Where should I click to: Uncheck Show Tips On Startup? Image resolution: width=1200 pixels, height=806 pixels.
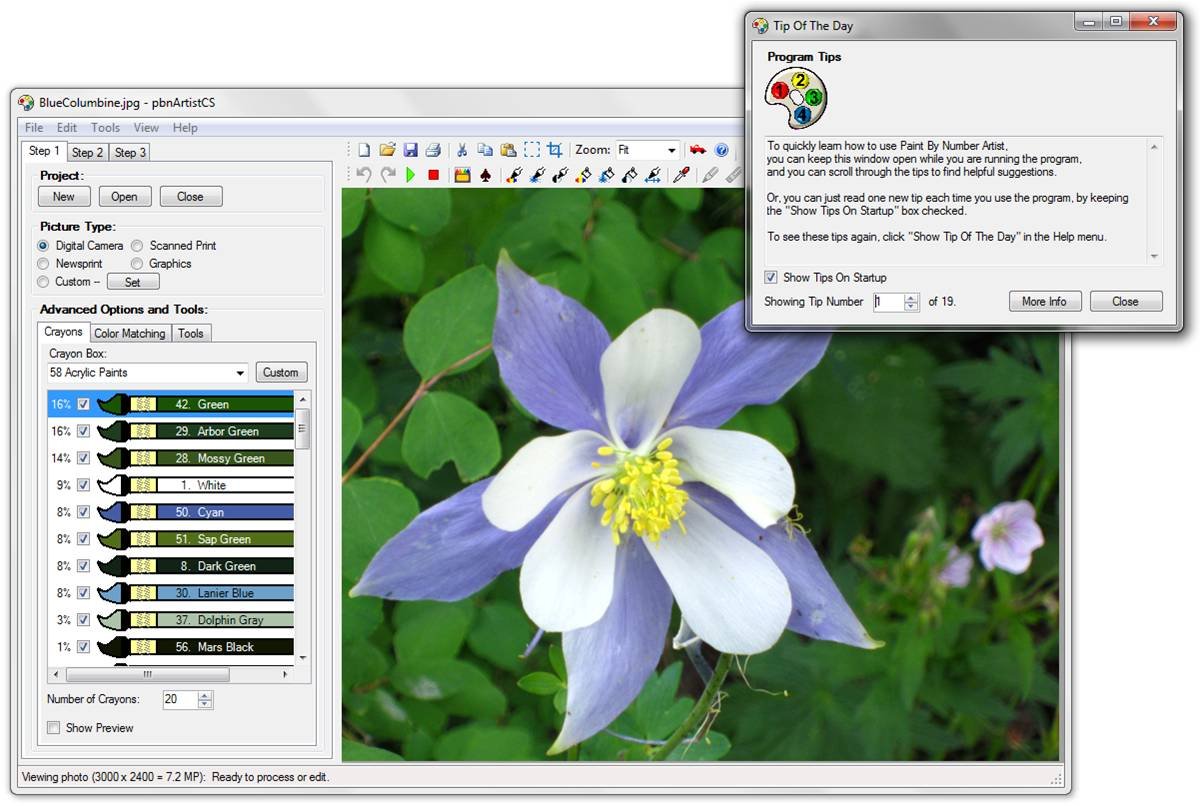(769, 277)
